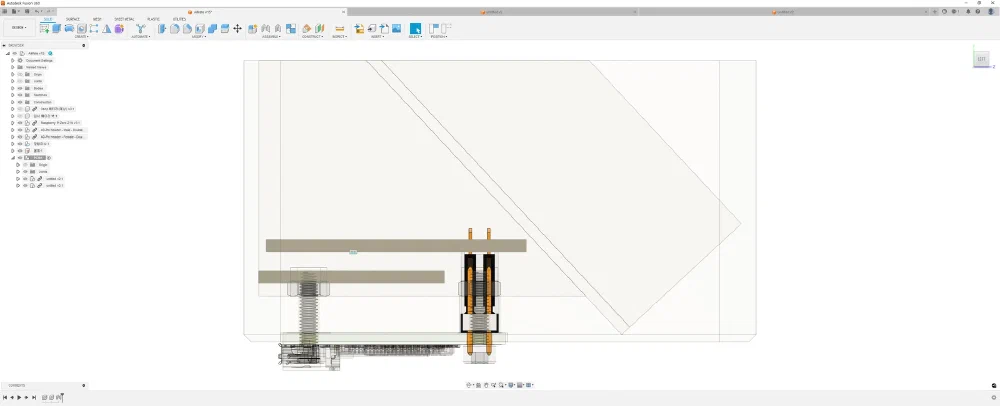Toggle visibility of the Sketches folder
1000x406 pixels.
[x=20, y=95]
